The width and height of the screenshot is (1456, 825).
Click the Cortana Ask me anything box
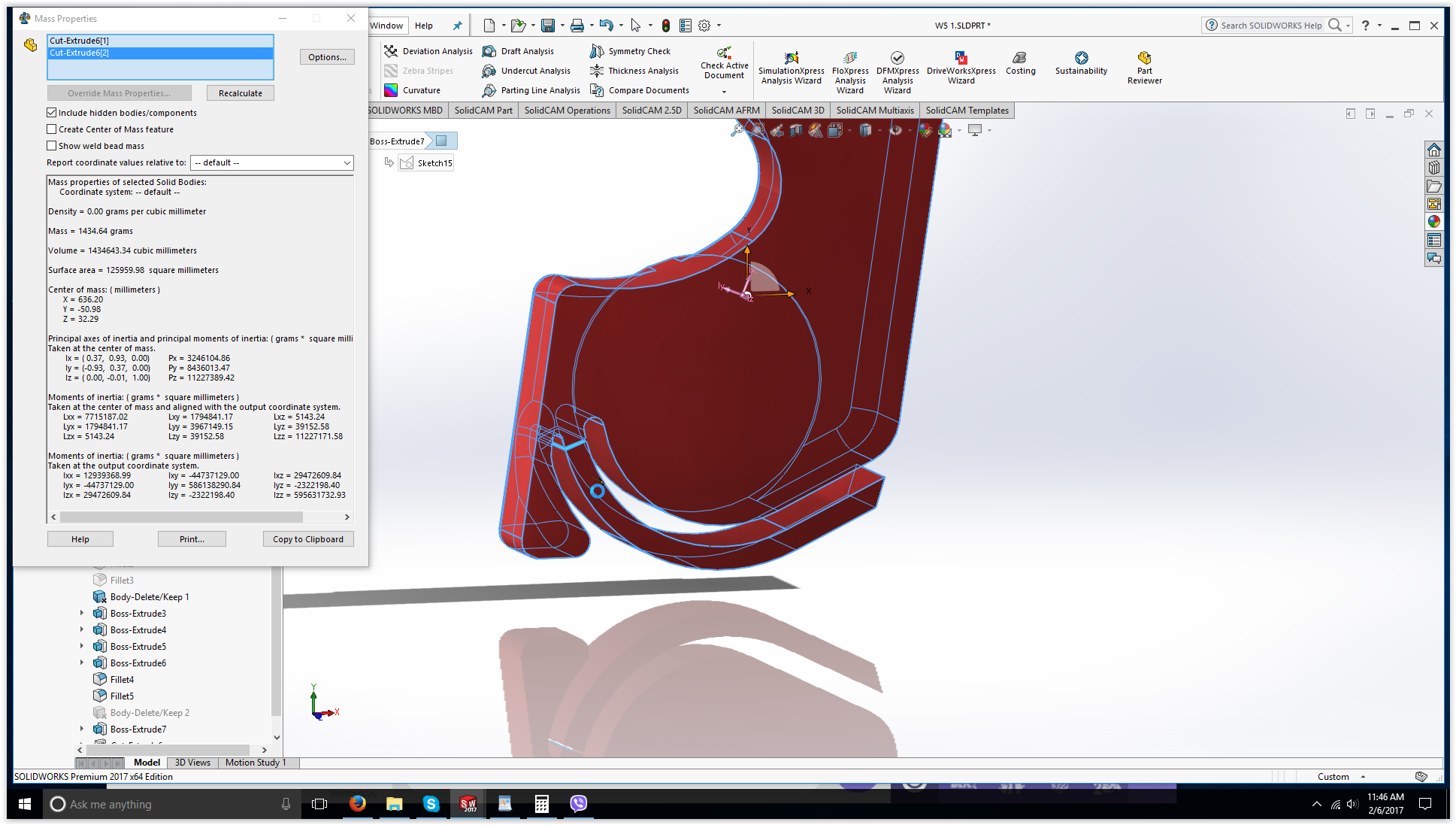tap(171, 804)
